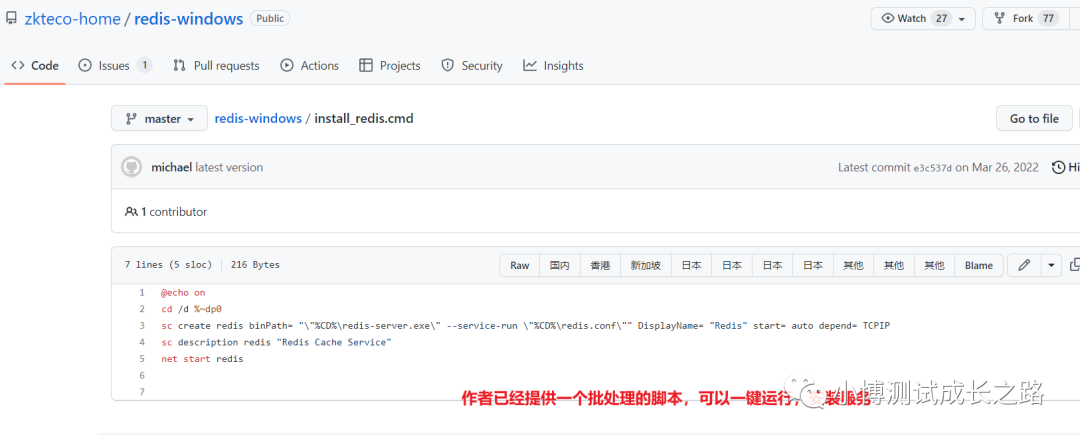This screenshot has height=441, width=1080.
Task: Click the pull request icon in repo nav
Action: (180, 65)
